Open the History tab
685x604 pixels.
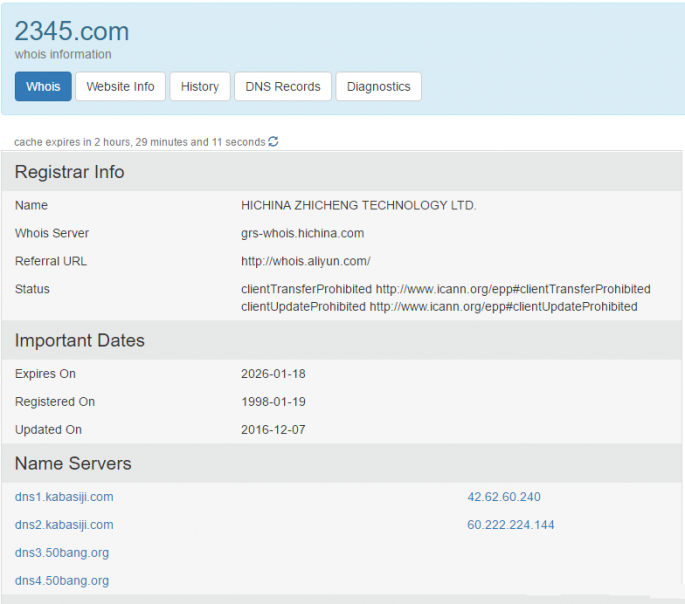click(x=200, y=86)
